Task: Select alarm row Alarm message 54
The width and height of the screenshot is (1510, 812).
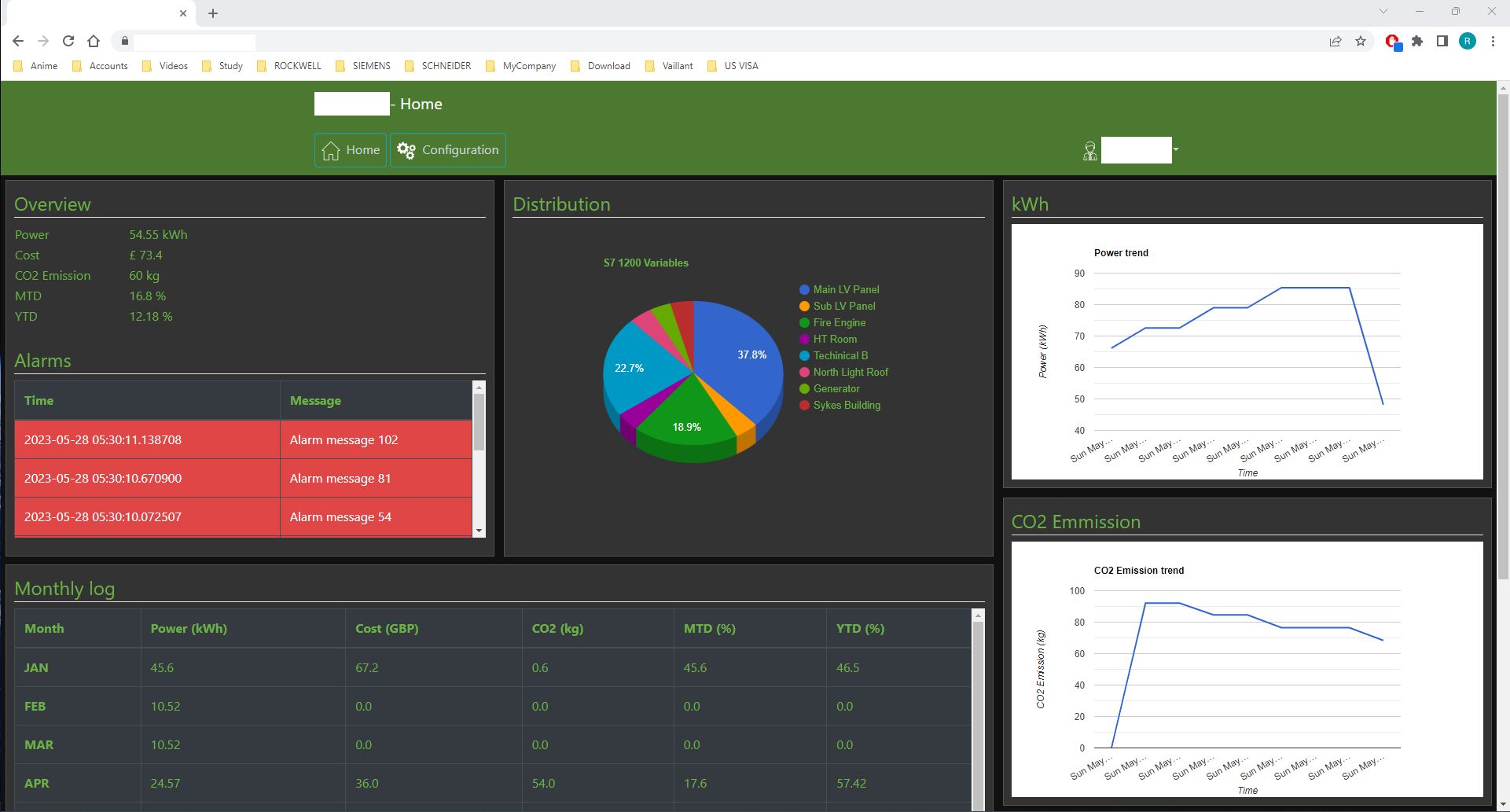Action: pyautogui.click(x=243, y=517)
